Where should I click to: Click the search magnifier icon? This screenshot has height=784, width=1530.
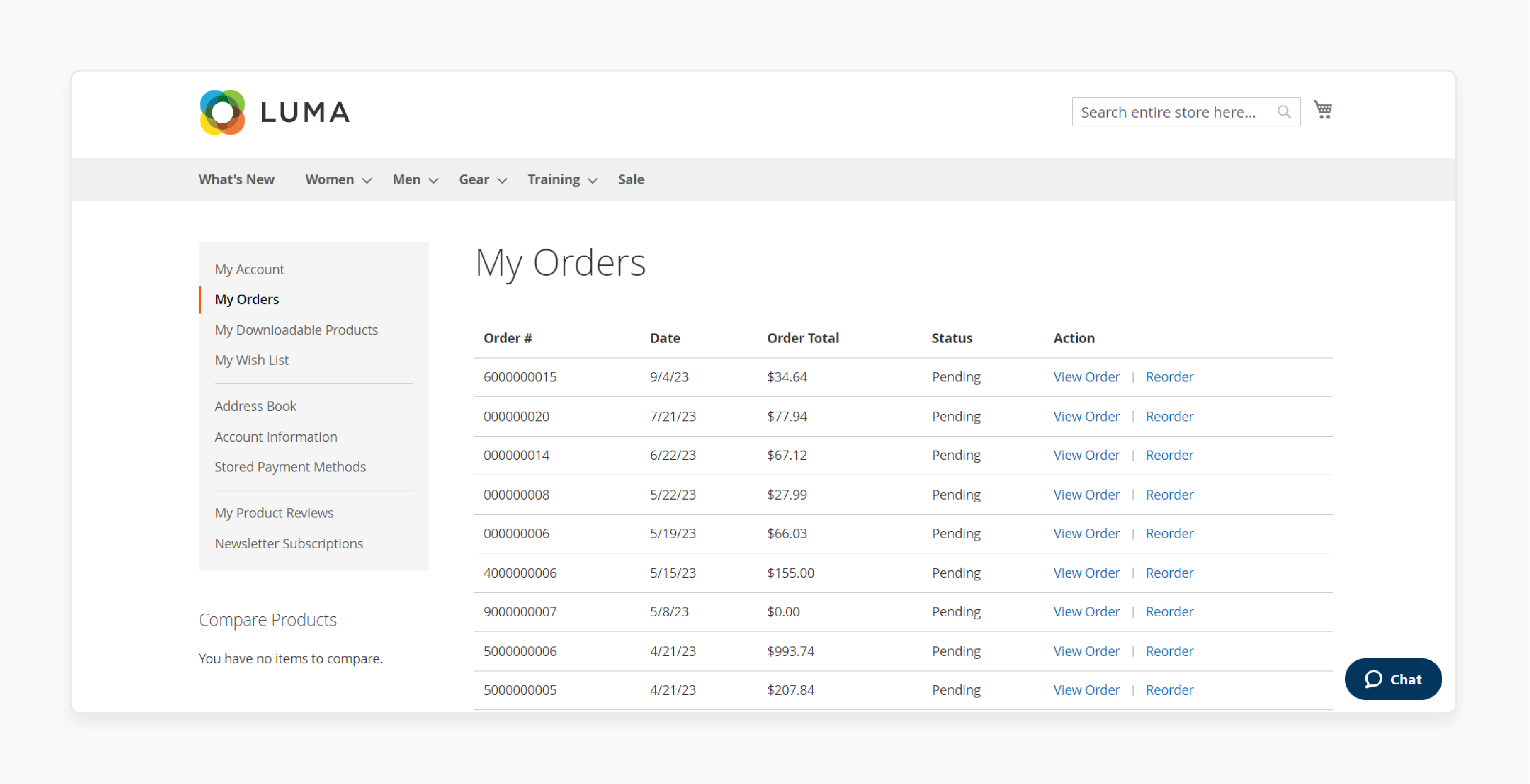[x=1284, y=111]
